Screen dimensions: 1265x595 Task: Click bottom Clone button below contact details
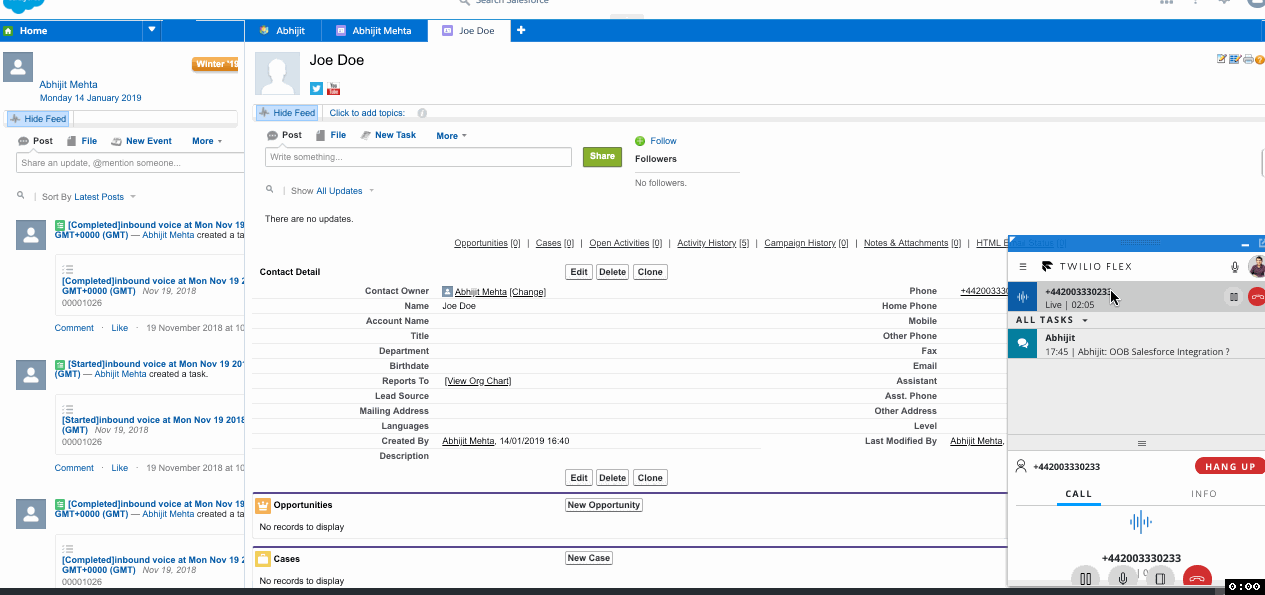point(650,478)
